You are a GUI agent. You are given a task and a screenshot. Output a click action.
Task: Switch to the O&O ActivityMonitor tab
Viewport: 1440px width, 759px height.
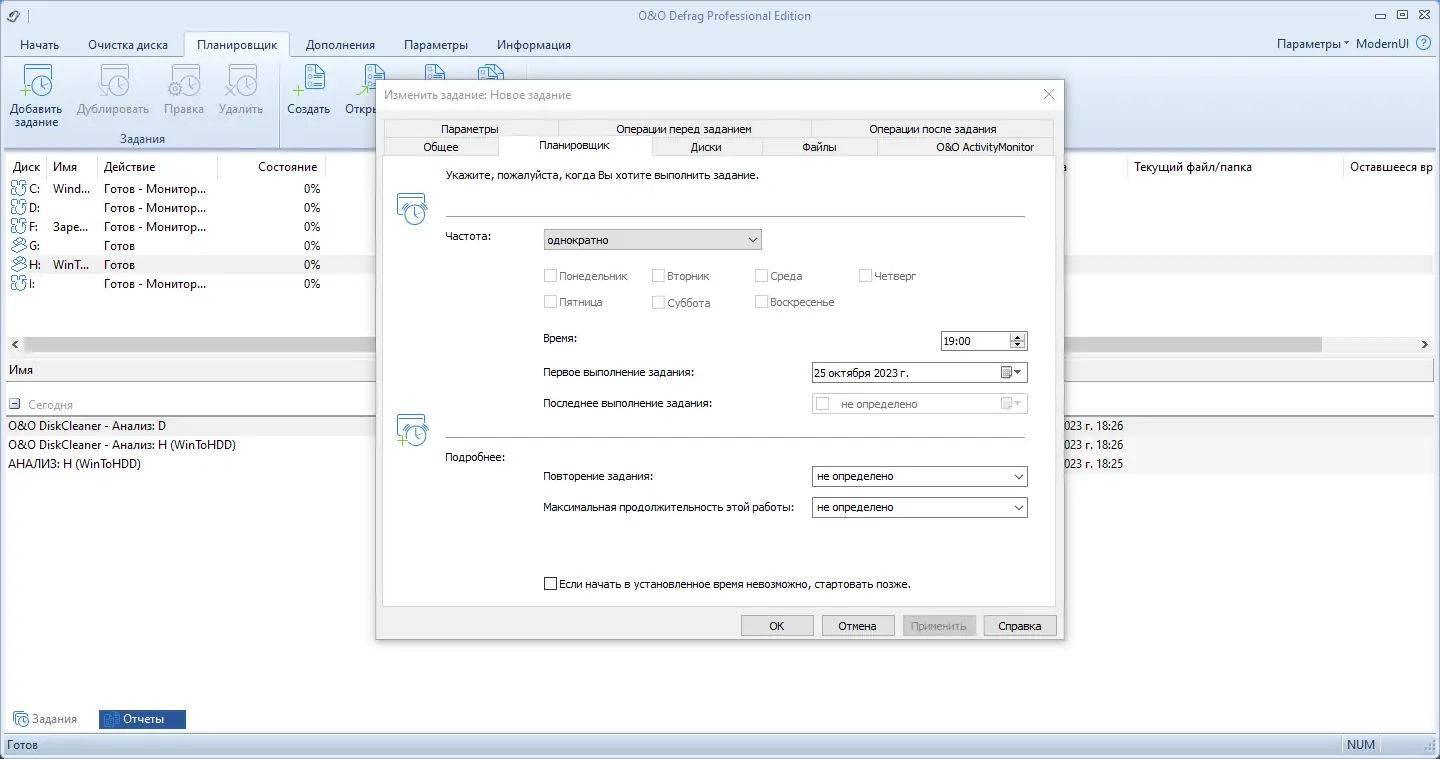[966, 147]
